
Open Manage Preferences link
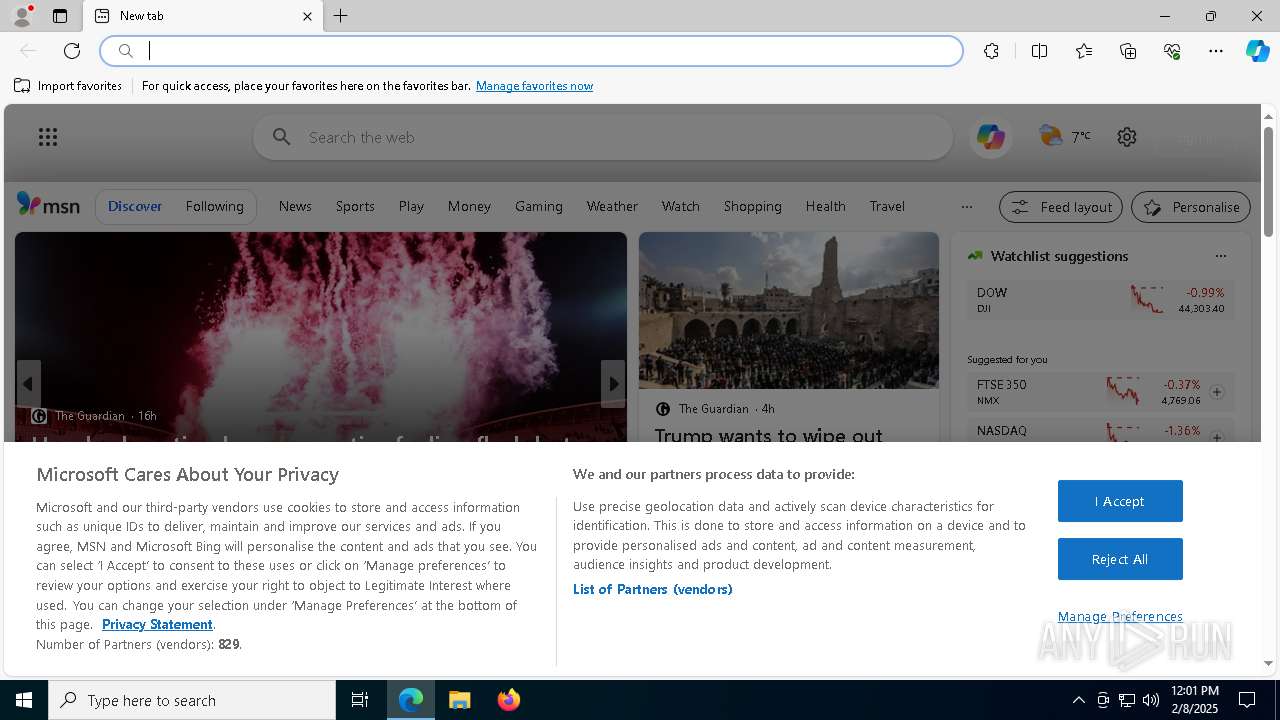tap(1120, 616)
